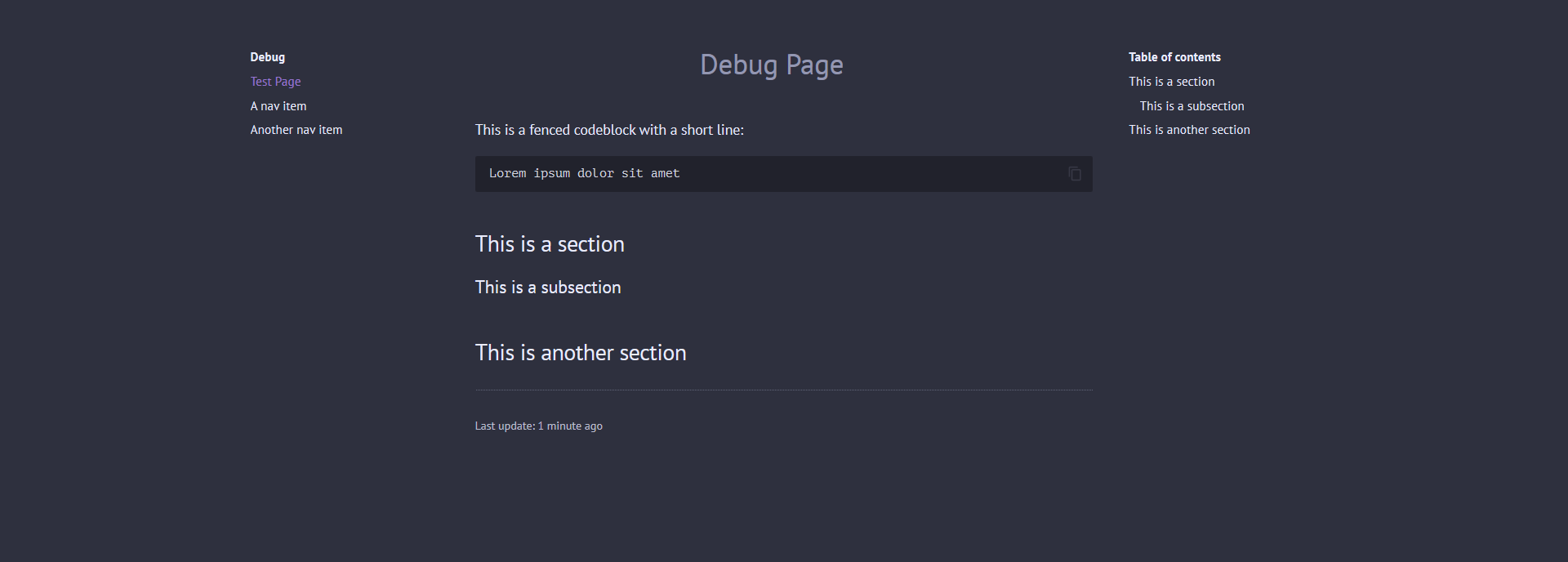
Task: Click the fenced codeblock intro paragraph
Action: (609, 130)
